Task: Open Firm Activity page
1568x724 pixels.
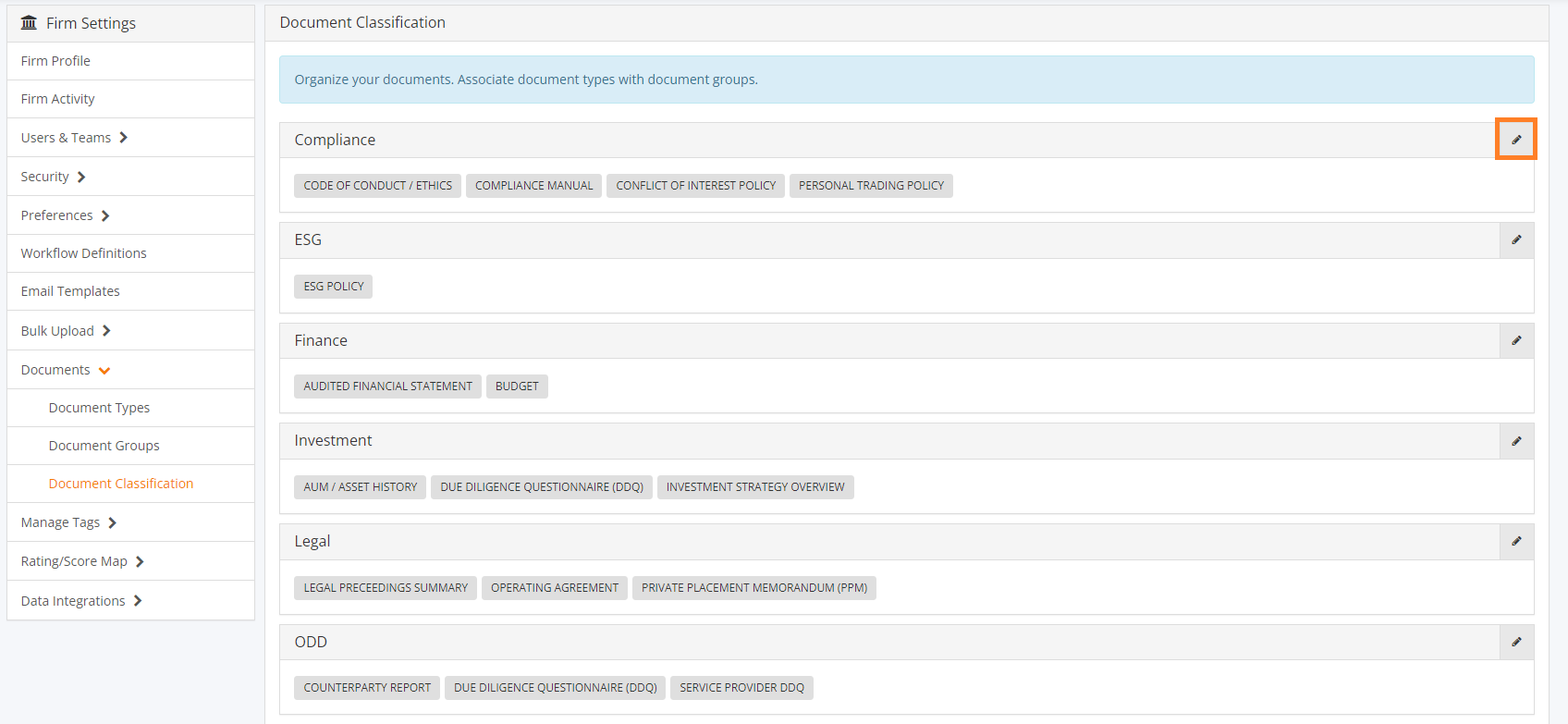Action: coord(130,99)
